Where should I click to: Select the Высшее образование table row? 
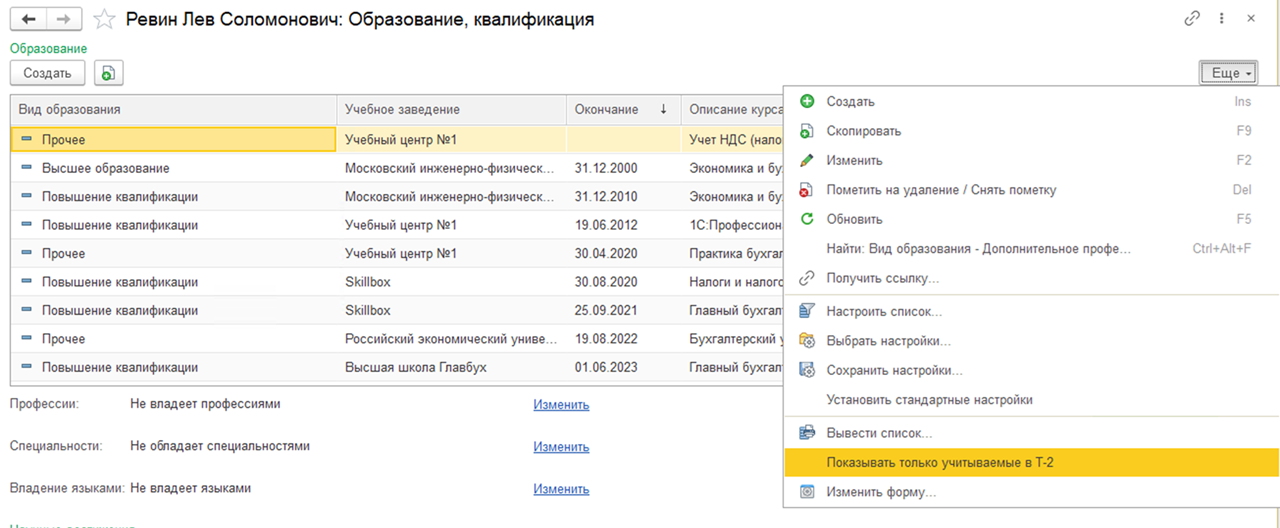[172, 168]
